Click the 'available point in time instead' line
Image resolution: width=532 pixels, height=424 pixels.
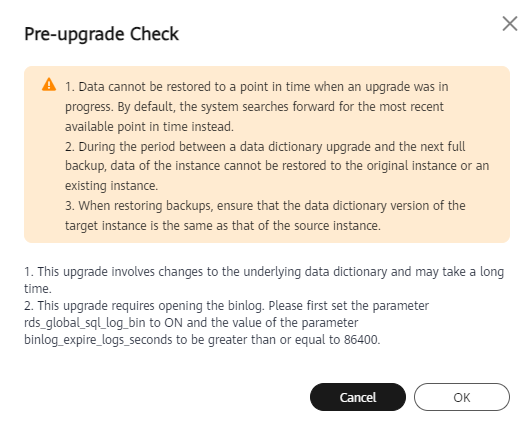[149, 127]
